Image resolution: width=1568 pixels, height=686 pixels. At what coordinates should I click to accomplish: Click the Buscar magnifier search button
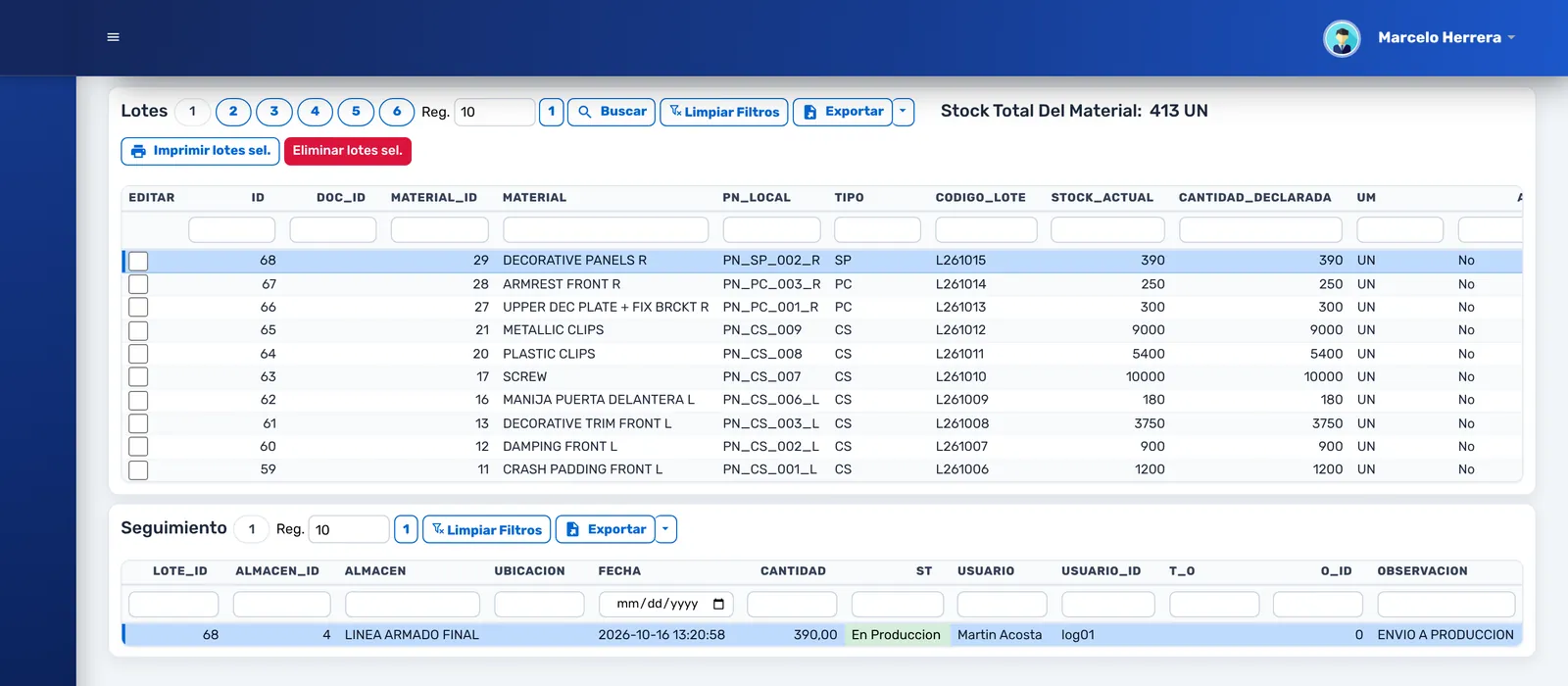(x=612, y=112)
